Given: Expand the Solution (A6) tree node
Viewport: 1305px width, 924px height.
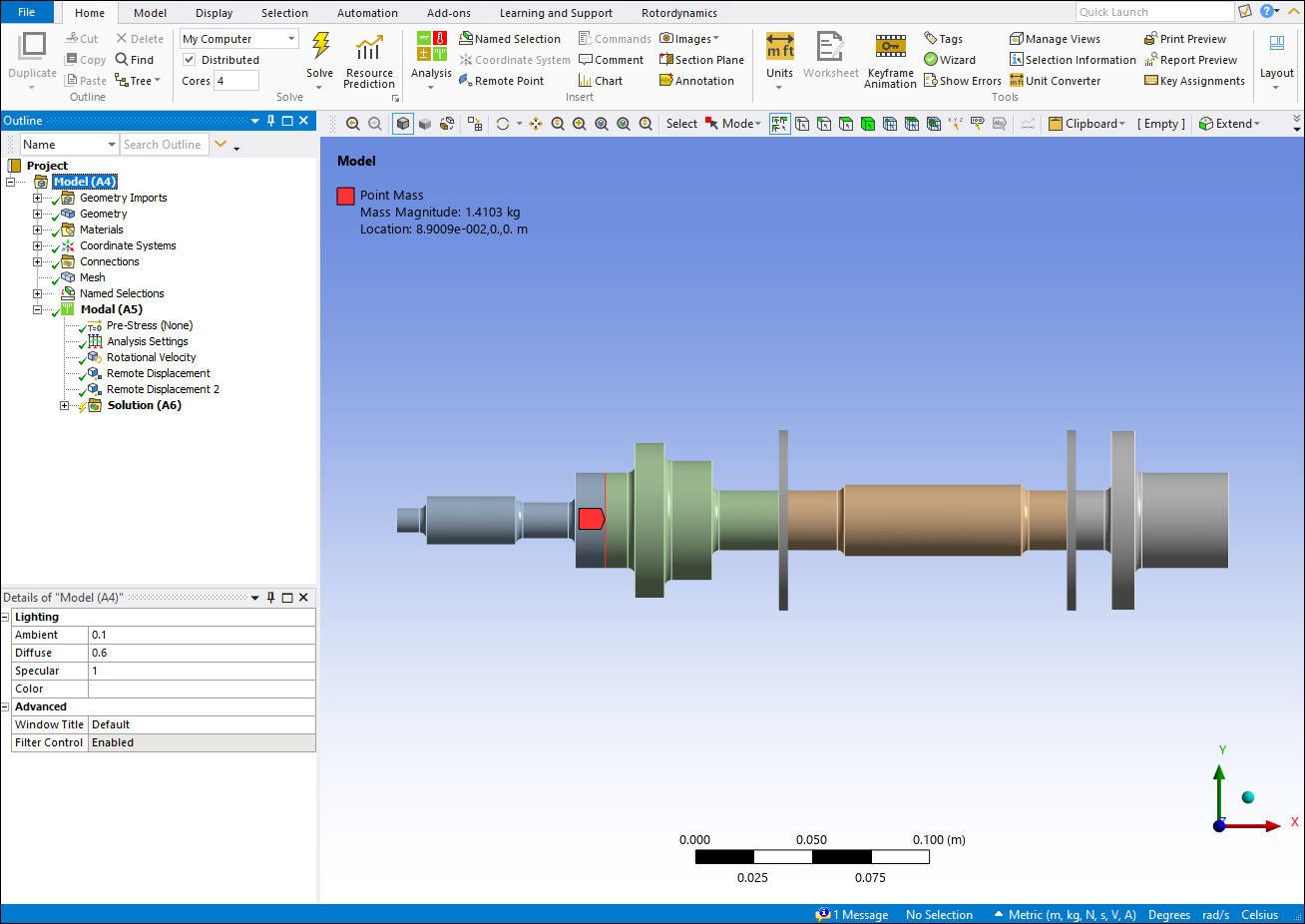Looking at the screenshot, I should tap(65, 406).
